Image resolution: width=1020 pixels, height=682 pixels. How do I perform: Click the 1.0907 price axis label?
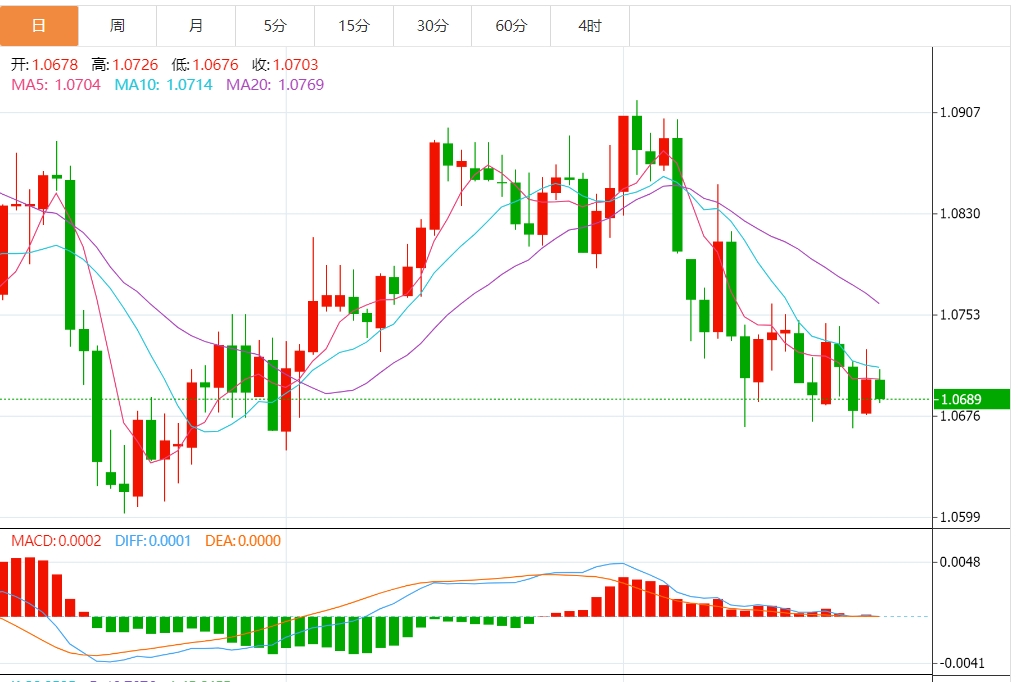[x=960, y=113]
